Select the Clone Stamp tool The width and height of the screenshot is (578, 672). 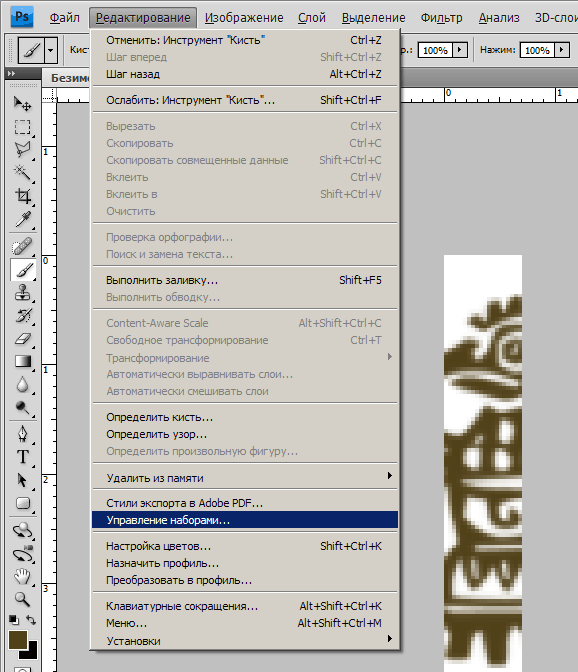coord(22,293)
